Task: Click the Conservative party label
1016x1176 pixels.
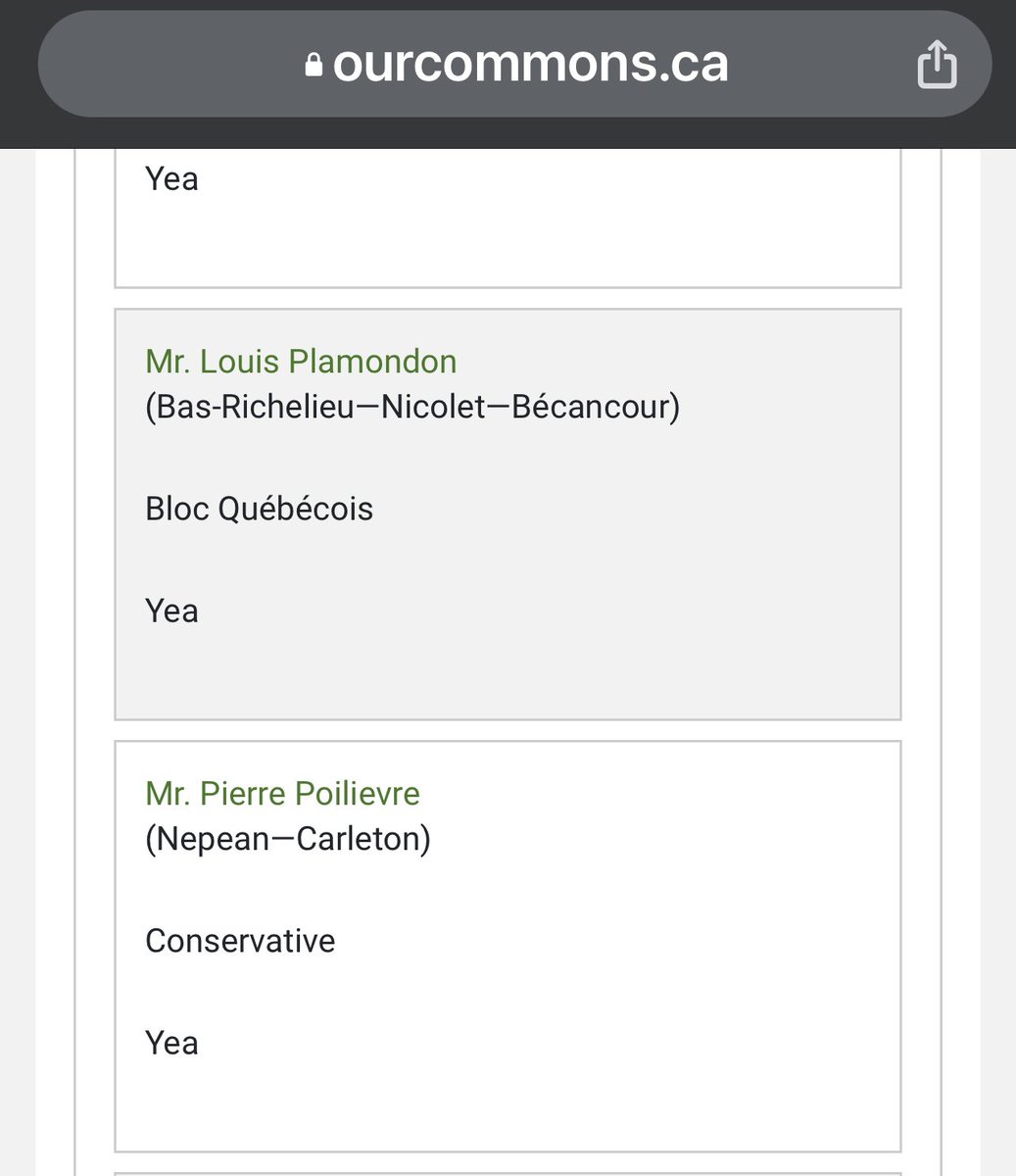Action: [240, 941]
